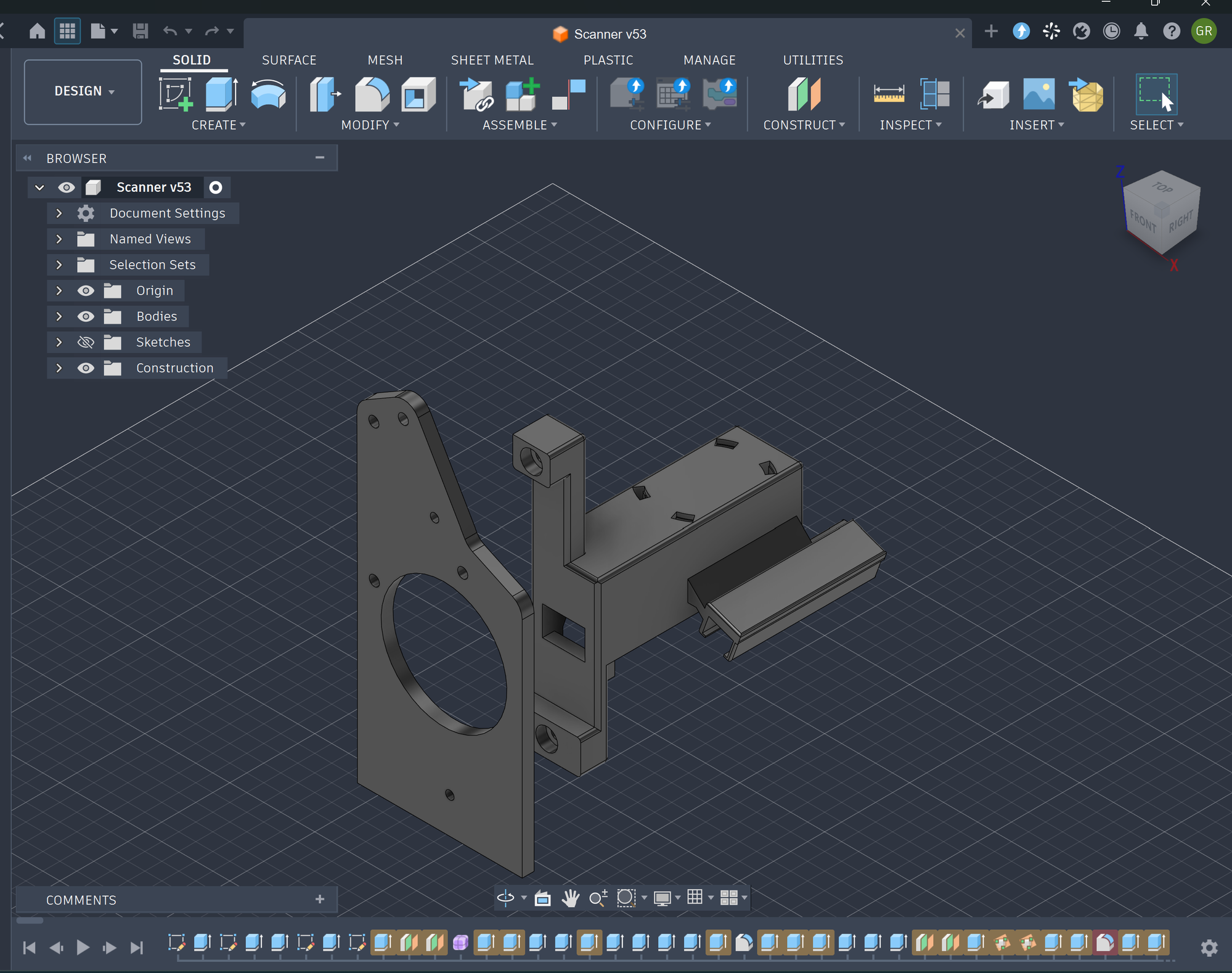The width and height of the screenshot is (1232, 973).
Task: Click third CONFIGURE puzzle icon
Action: tap(719, 94)
